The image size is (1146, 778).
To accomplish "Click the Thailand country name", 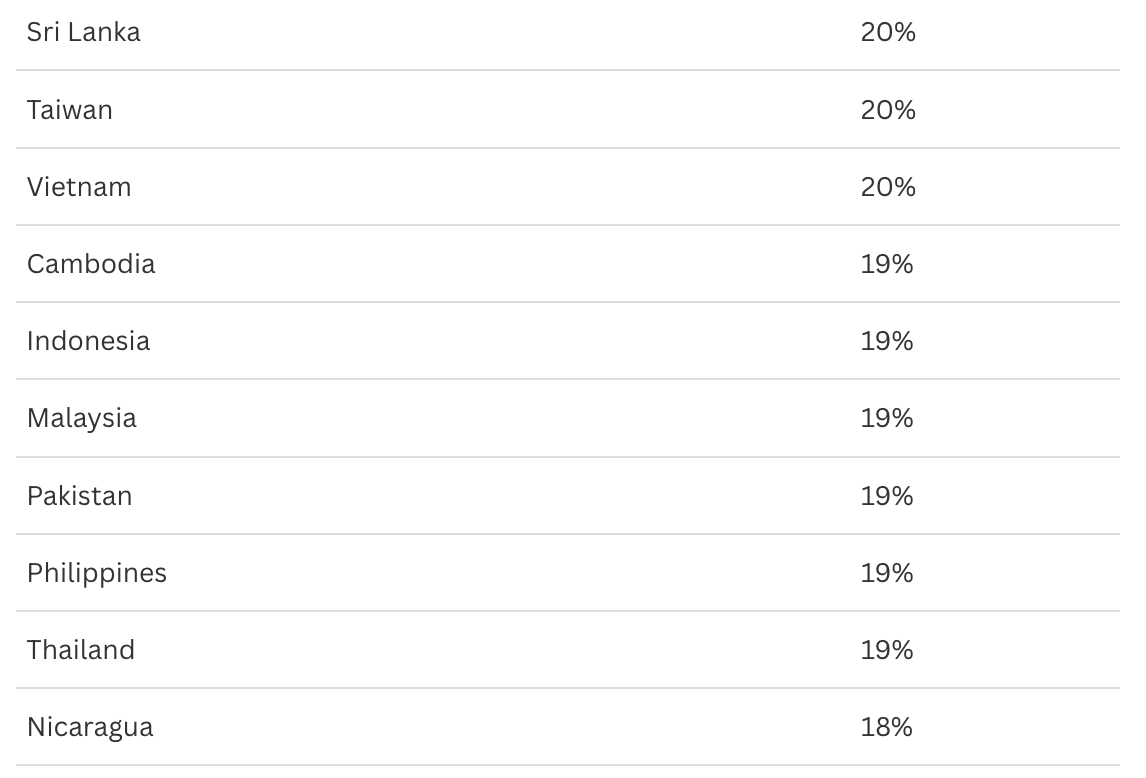I will click(x=81, y=650).
